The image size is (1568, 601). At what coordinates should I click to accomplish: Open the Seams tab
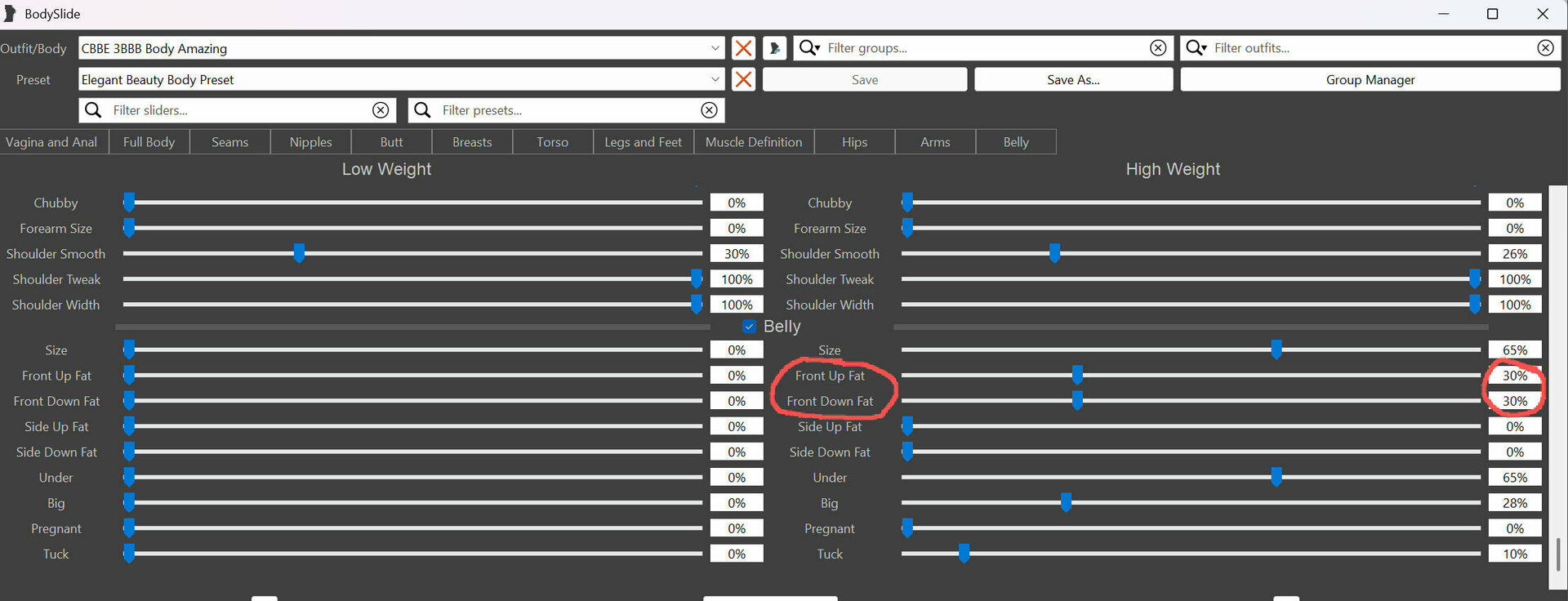tap(229, 142)
